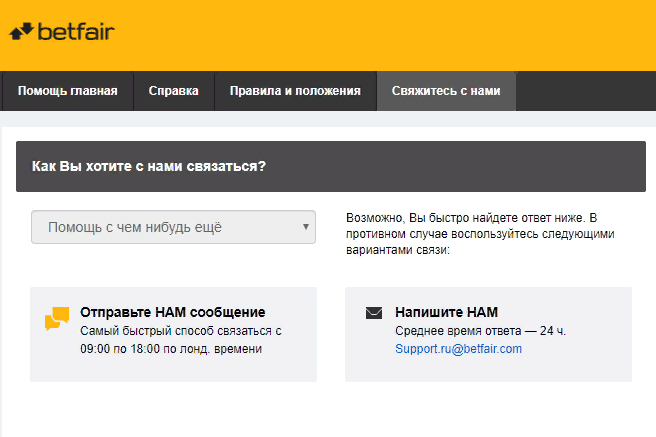656x437 pixels.
Task: Click text 09:00 по 18:00 по лонд. времени
Action: (171, 349)
